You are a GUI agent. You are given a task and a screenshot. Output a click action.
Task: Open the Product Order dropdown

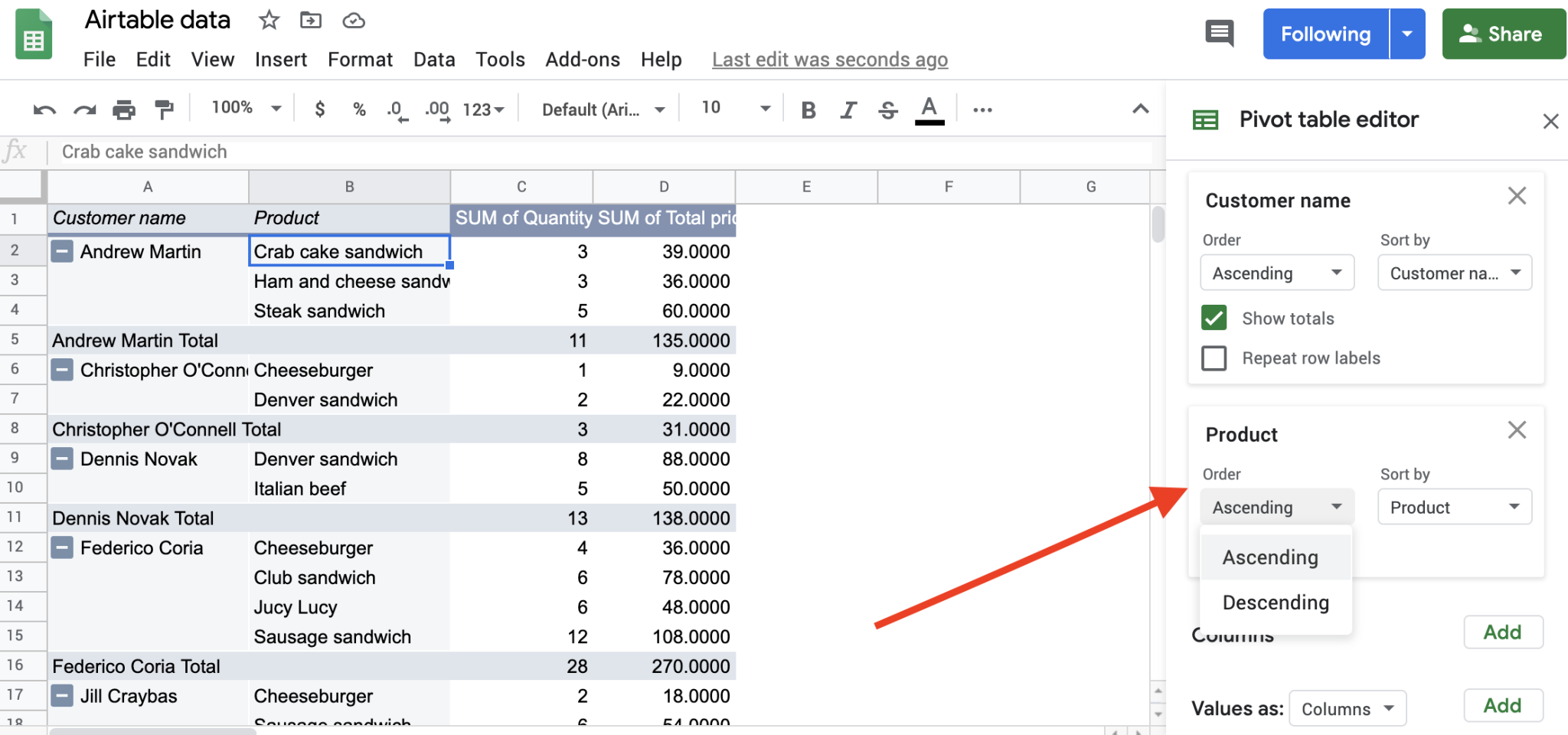tap(1276, 506)
